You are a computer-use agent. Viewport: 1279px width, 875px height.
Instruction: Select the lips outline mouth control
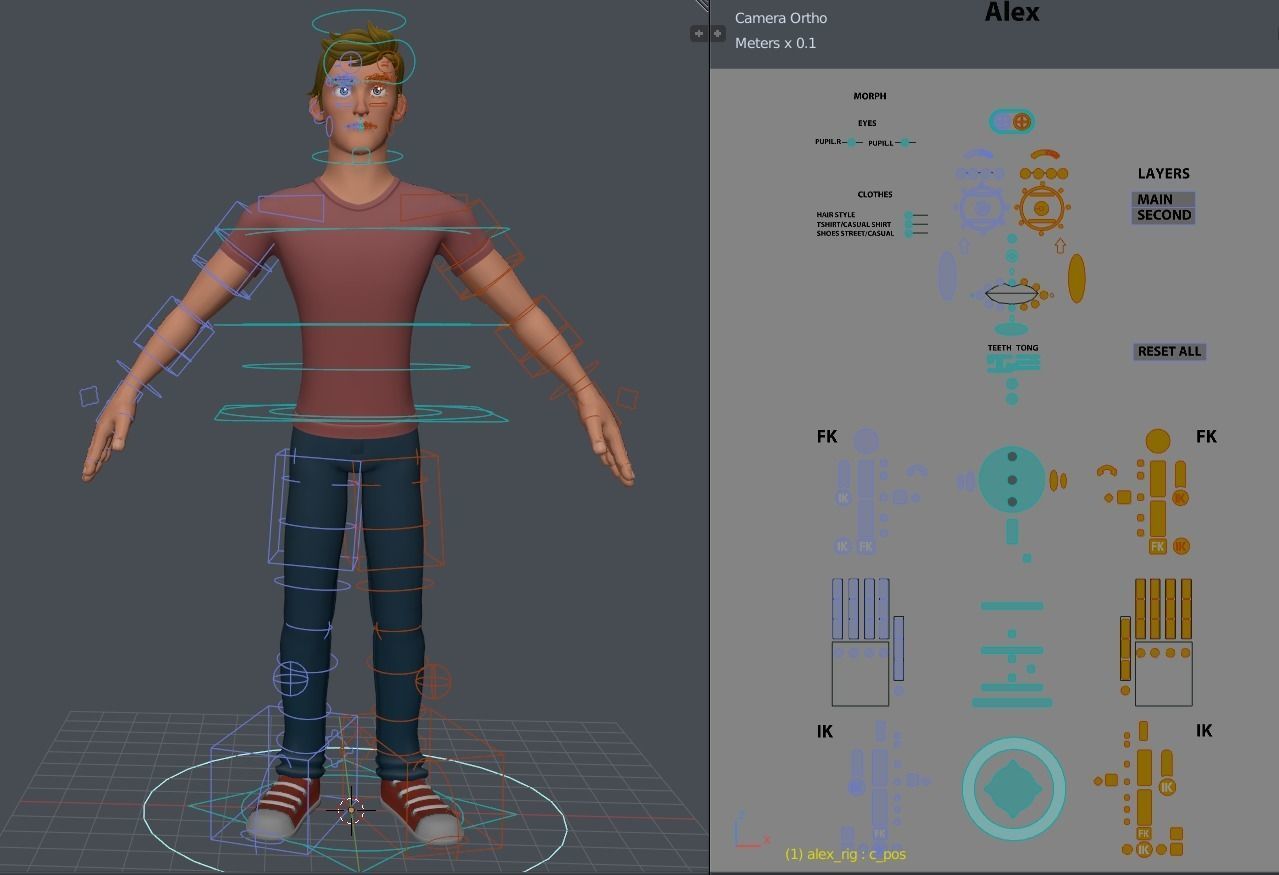[x=1011, y=294]
